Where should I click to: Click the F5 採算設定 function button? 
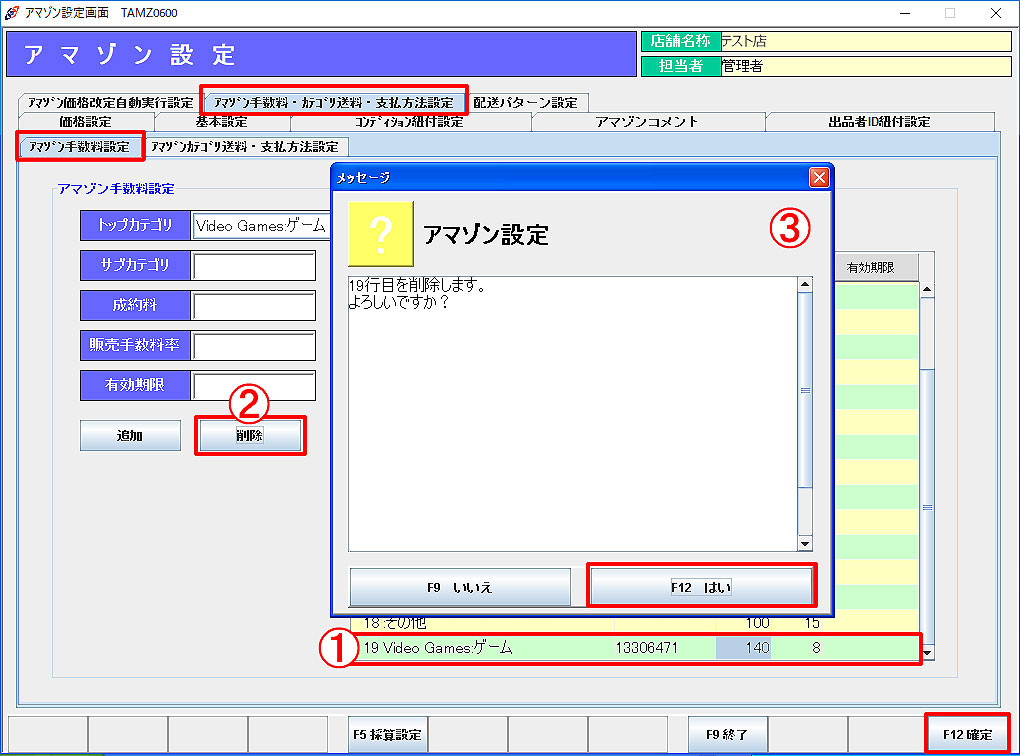pyautogui.click(x=388, y=735)
